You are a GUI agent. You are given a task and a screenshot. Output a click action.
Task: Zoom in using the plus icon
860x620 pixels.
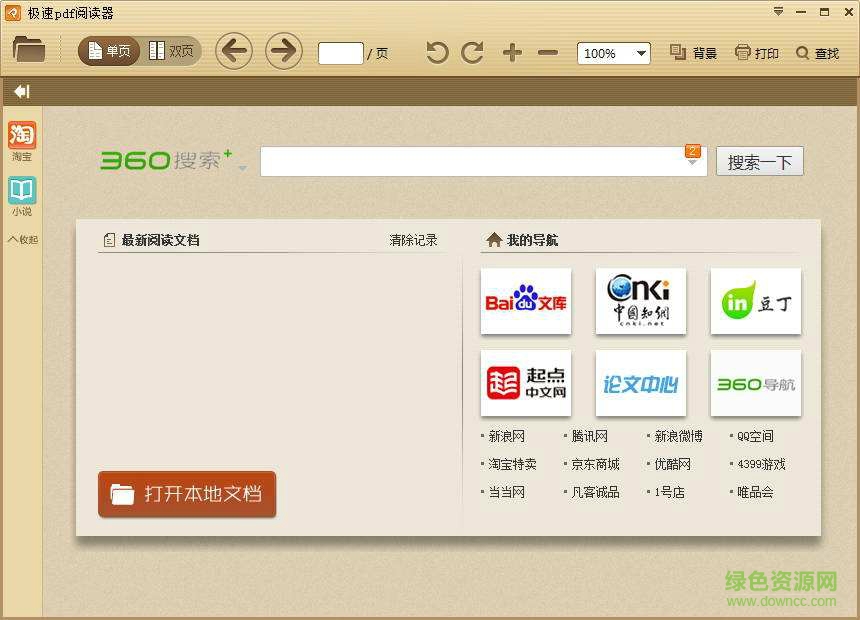[511, 52]
